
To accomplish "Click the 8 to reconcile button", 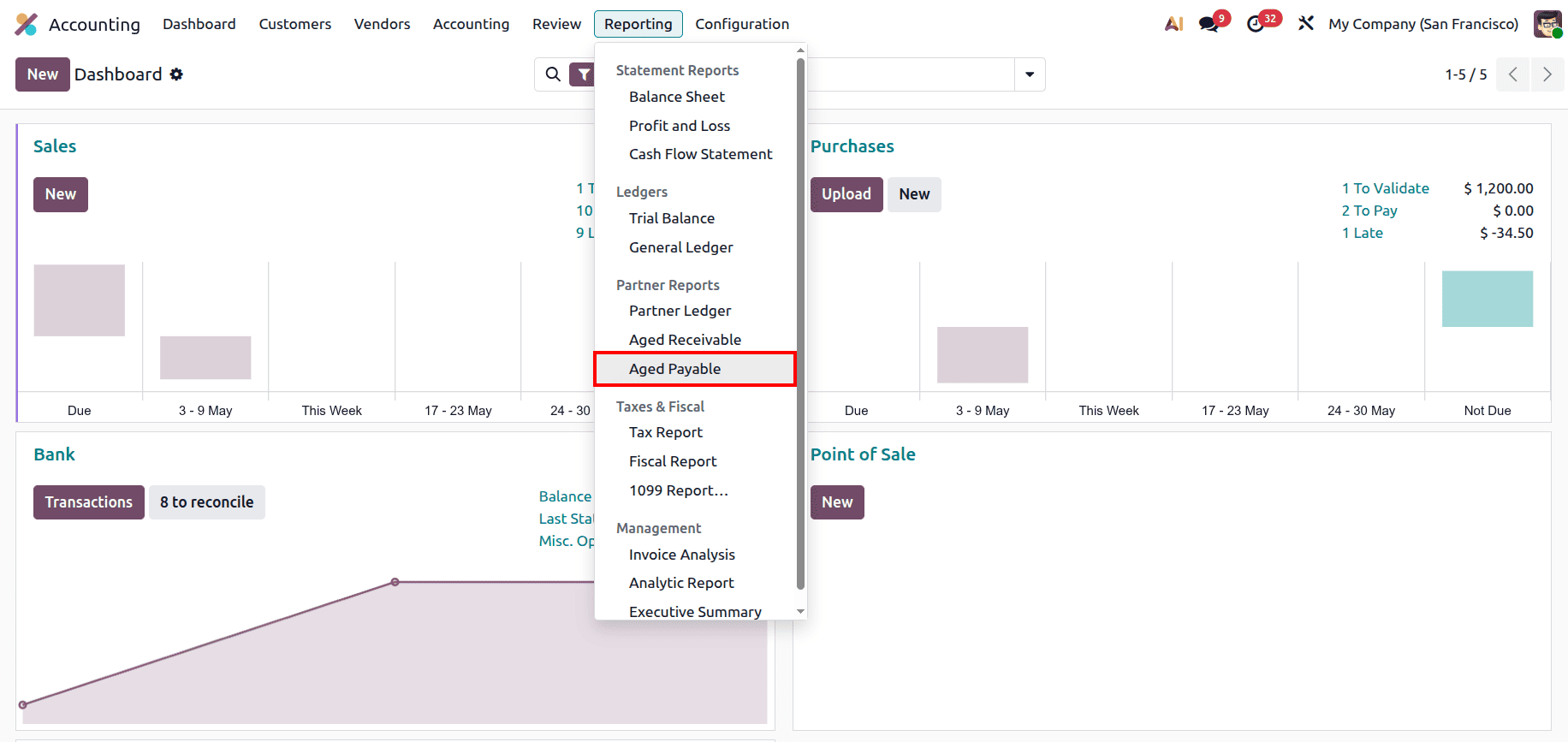I will [207, 502].
